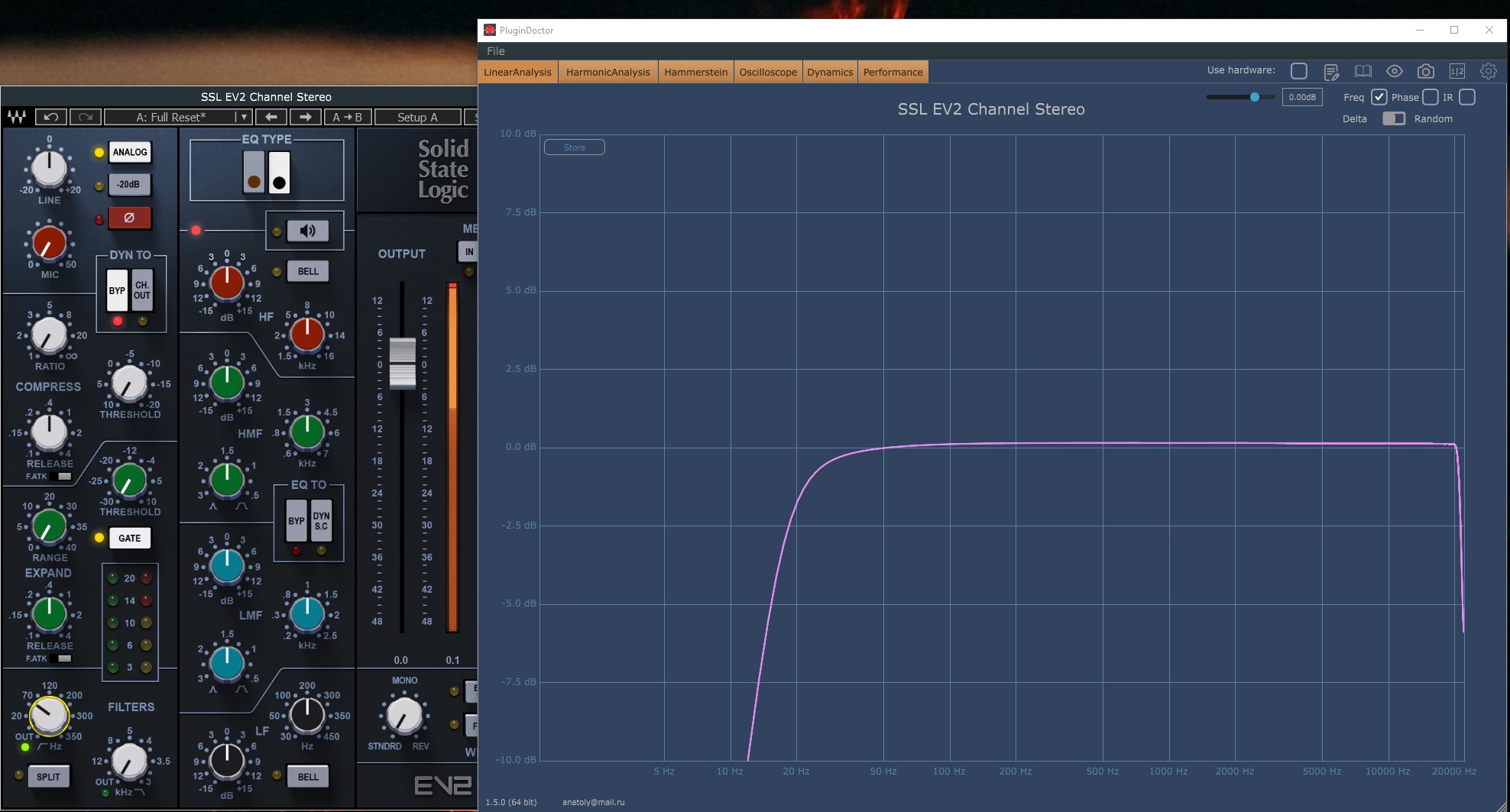Open PluginDoctor settings gear
The height and width of the screenshot is (812, 1510).
click(1489, 71)
